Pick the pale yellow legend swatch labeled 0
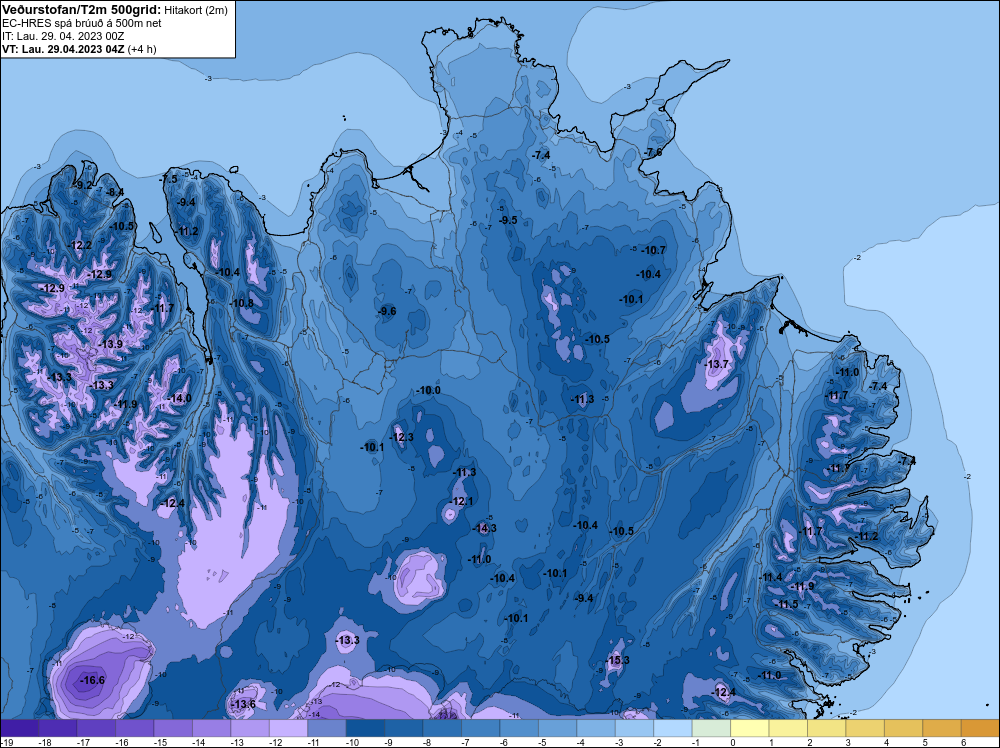 tap(750, 728)
